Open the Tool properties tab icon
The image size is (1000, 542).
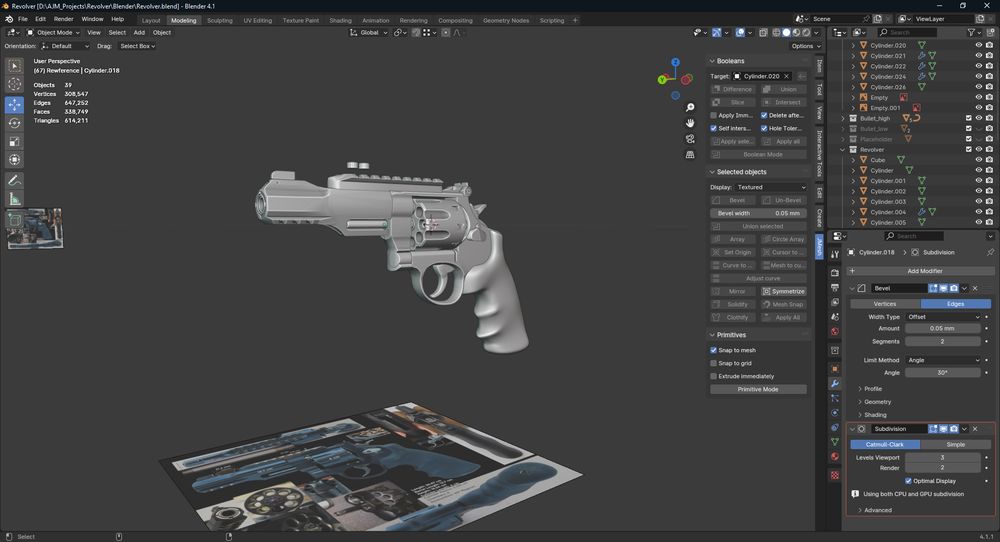835,254
